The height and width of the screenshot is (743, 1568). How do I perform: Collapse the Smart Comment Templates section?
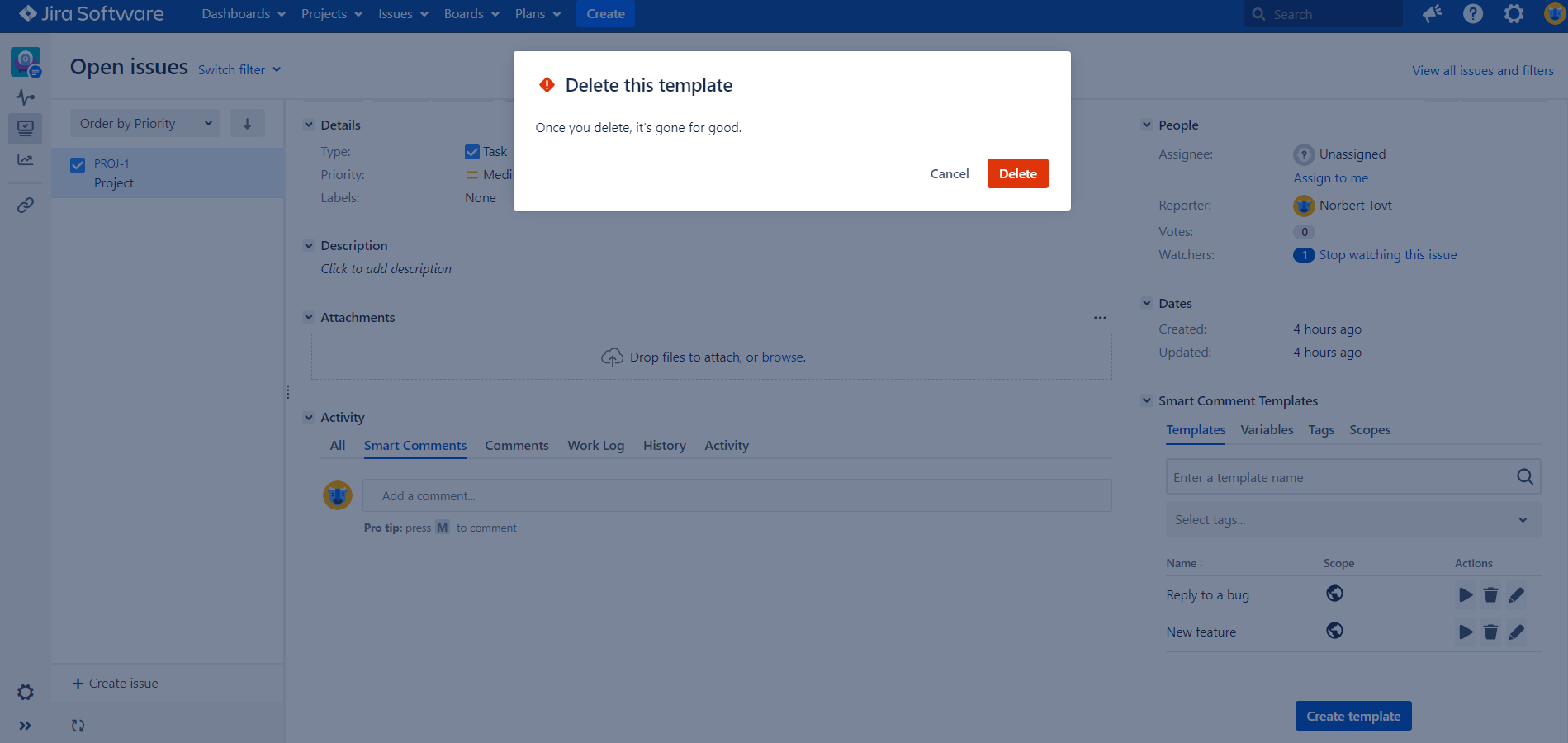pos(1147,400)
